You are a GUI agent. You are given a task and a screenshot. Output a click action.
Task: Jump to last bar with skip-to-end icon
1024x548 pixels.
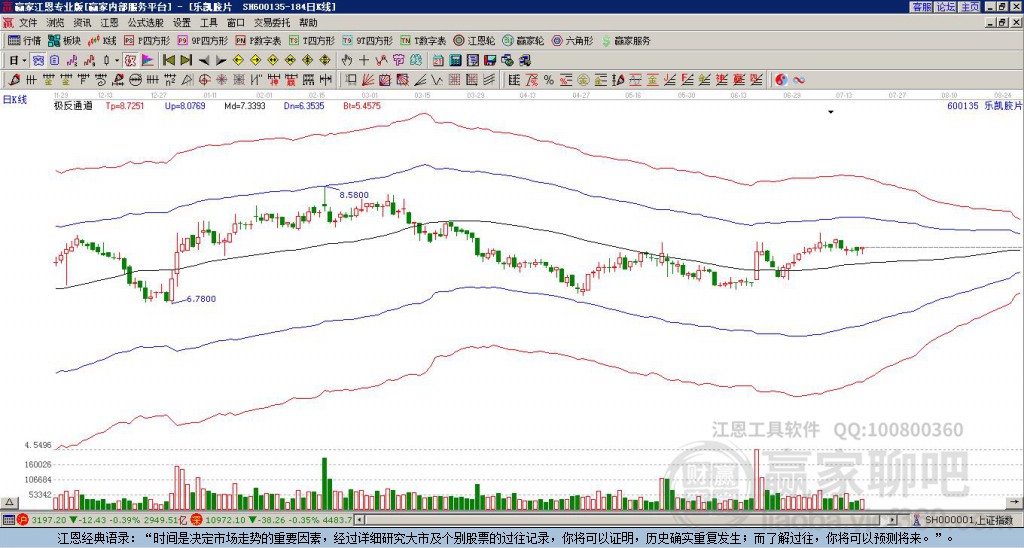[185, 60]
